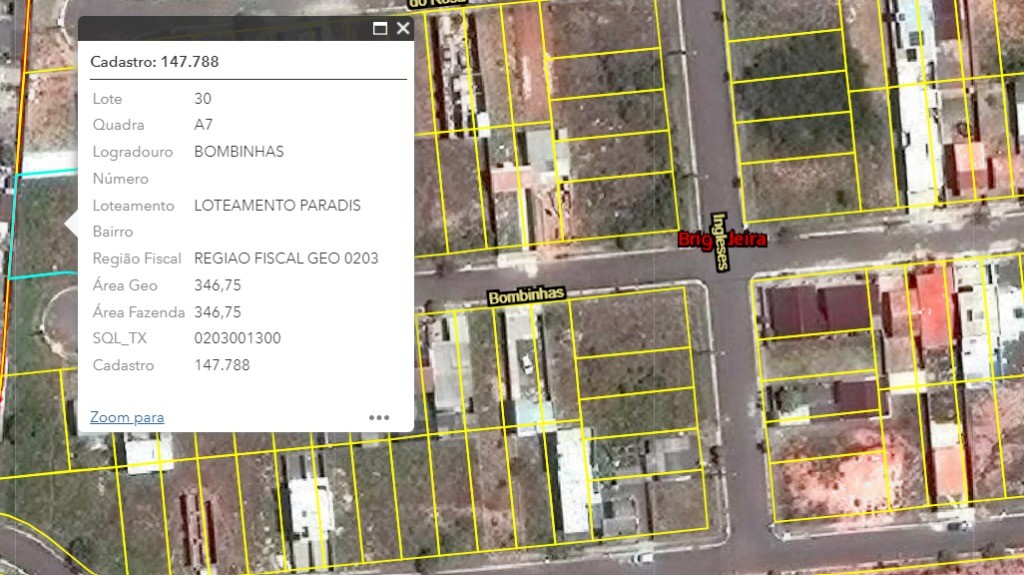Select the Quadra value 'A7'

[x=203, y=124]
